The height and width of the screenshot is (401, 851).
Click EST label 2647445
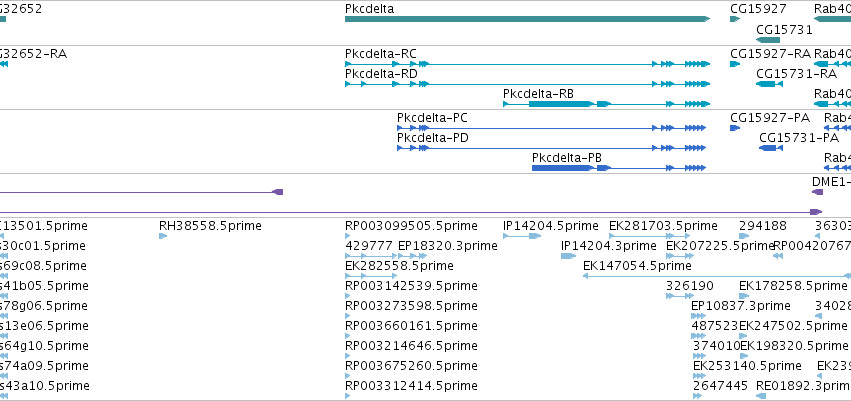(721, 386)
